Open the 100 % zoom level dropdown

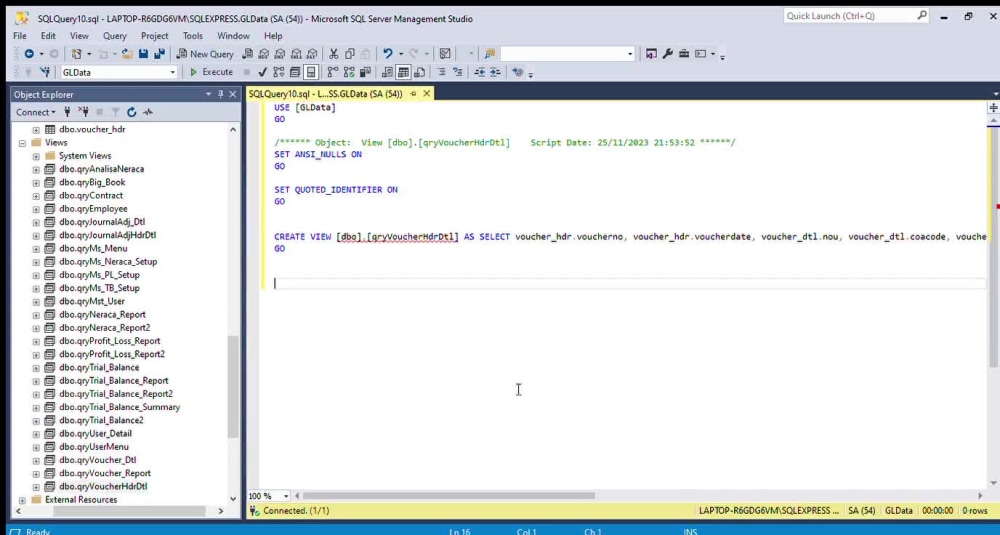tap(286, 495)
